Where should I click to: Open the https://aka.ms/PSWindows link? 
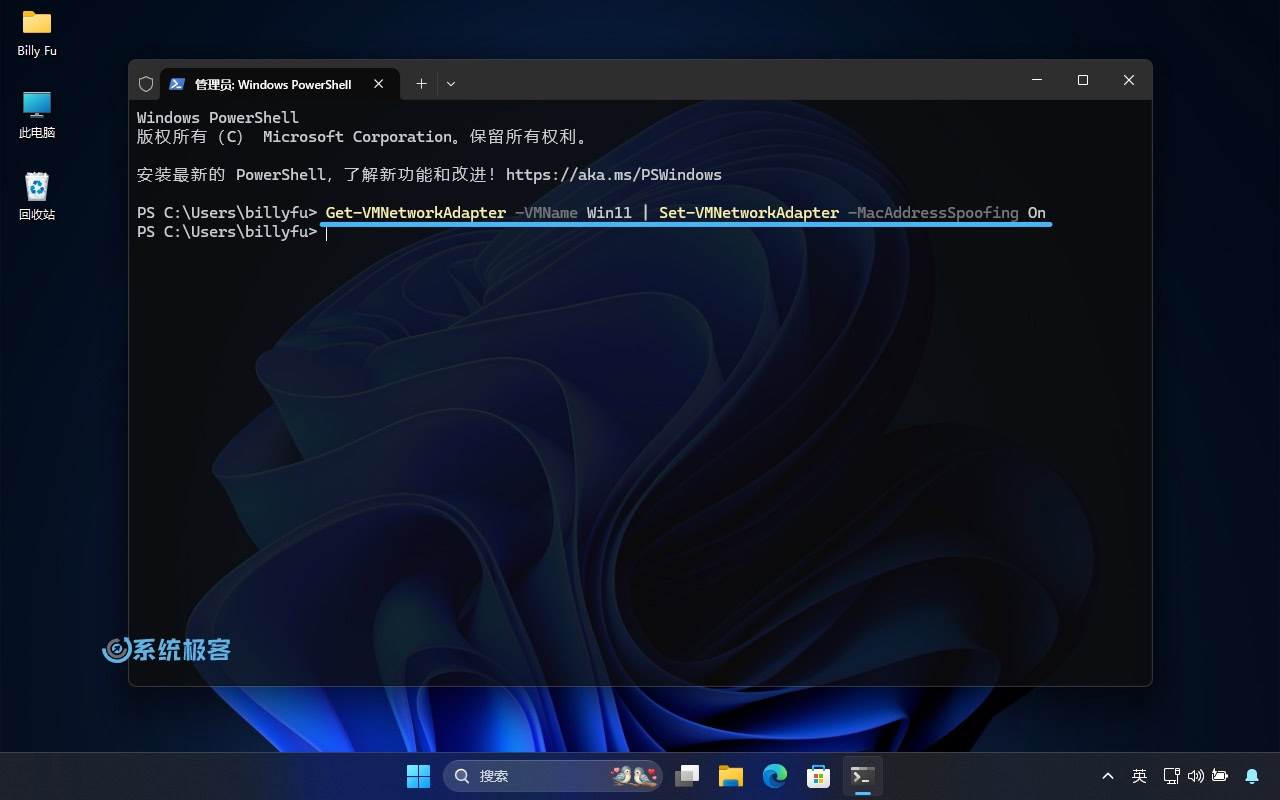pos(614,175)
